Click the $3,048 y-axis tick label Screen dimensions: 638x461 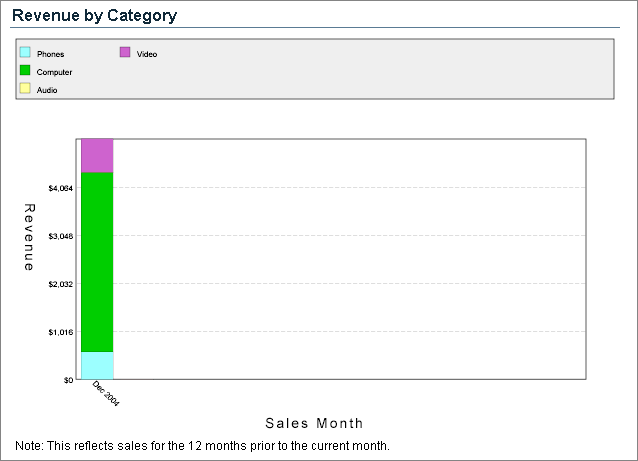(x=61, y=236)
